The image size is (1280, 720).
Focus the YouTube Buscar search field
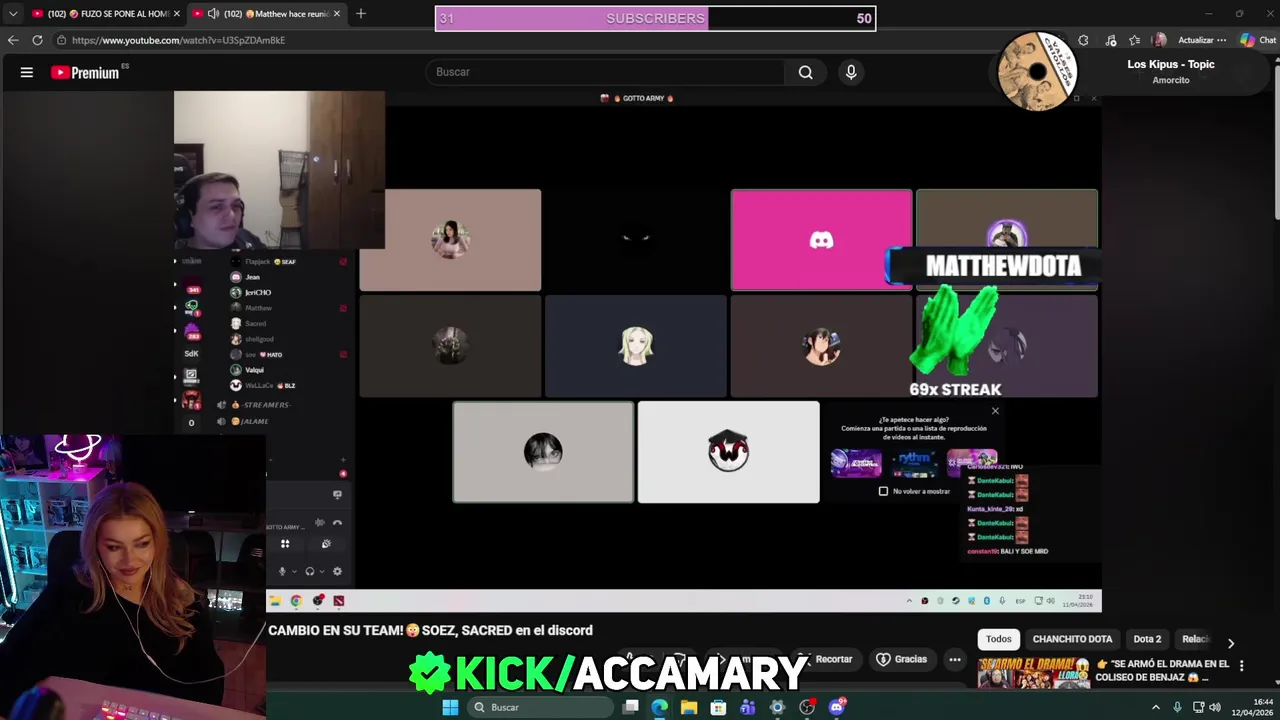click(x=605, y=72)
